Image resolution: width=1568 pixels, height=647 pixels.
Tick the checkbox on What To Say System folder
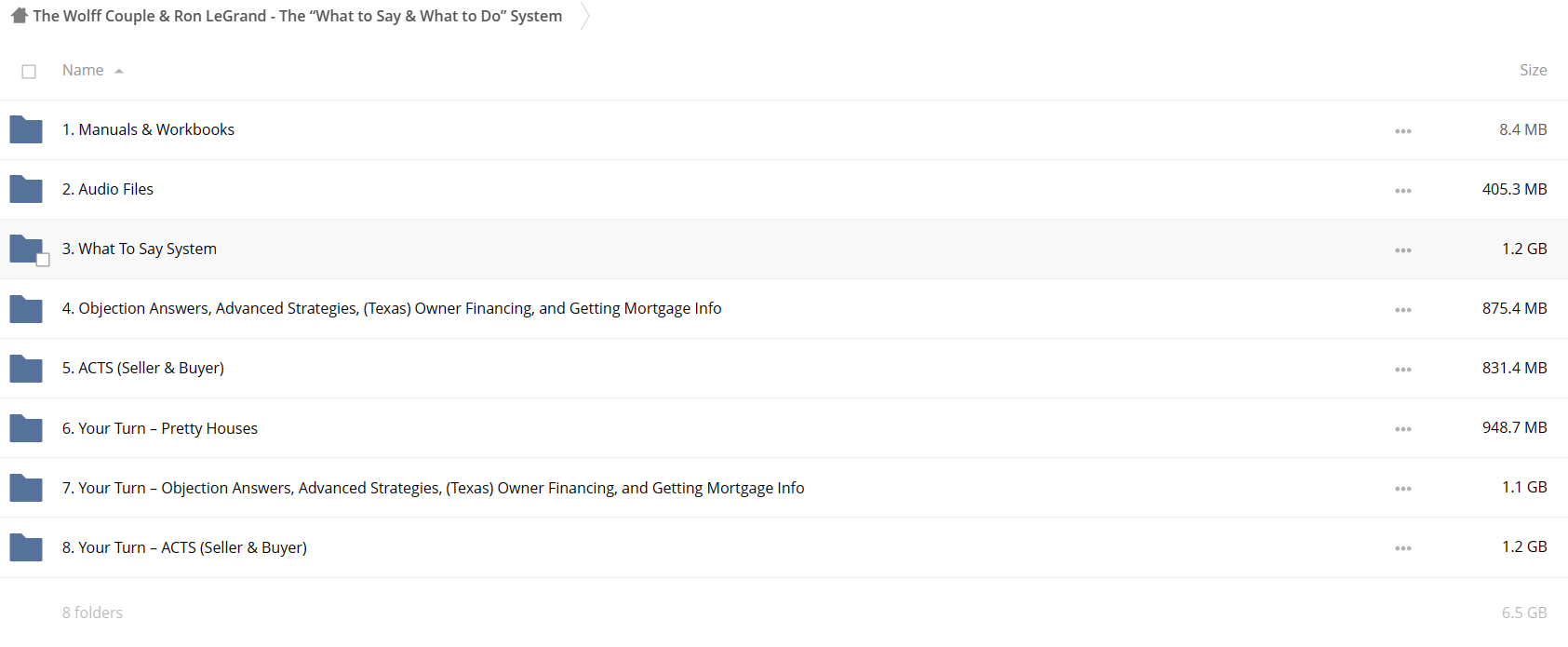43,260
